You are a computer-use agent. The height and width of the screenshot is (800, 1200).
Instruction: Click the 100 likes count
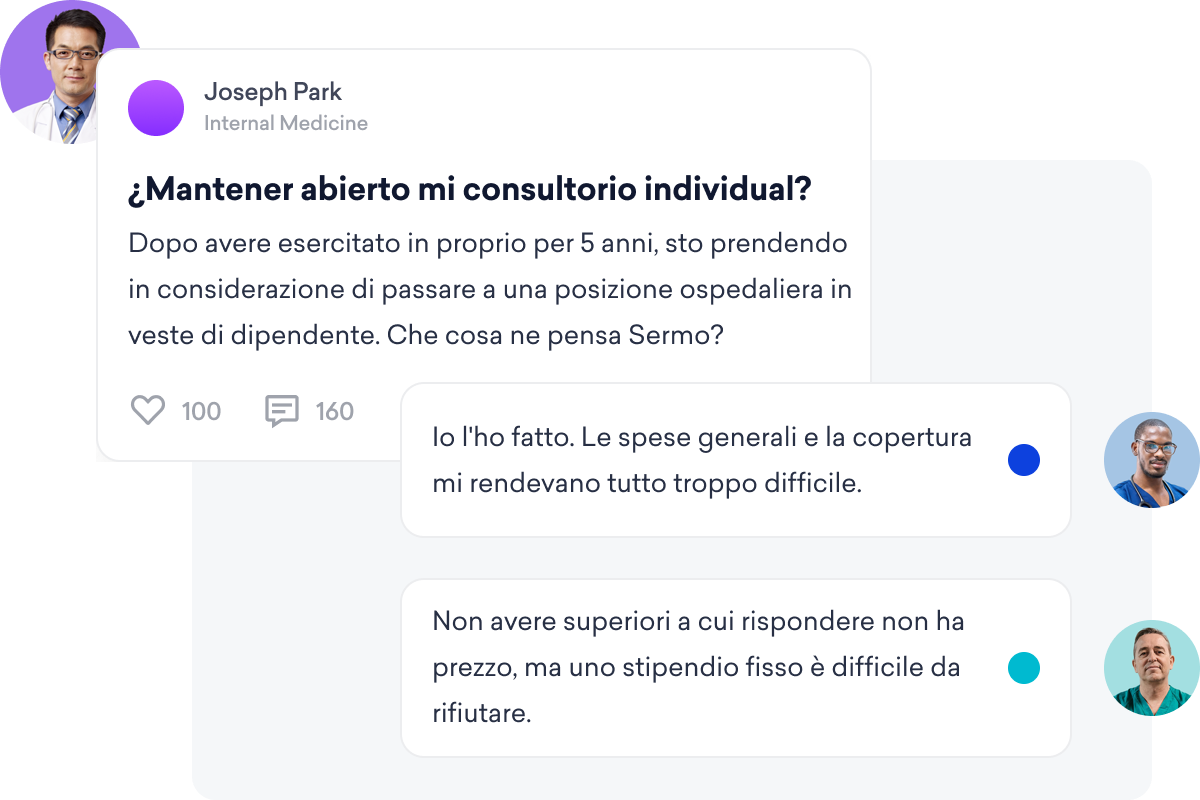click(x=201, y=411)
